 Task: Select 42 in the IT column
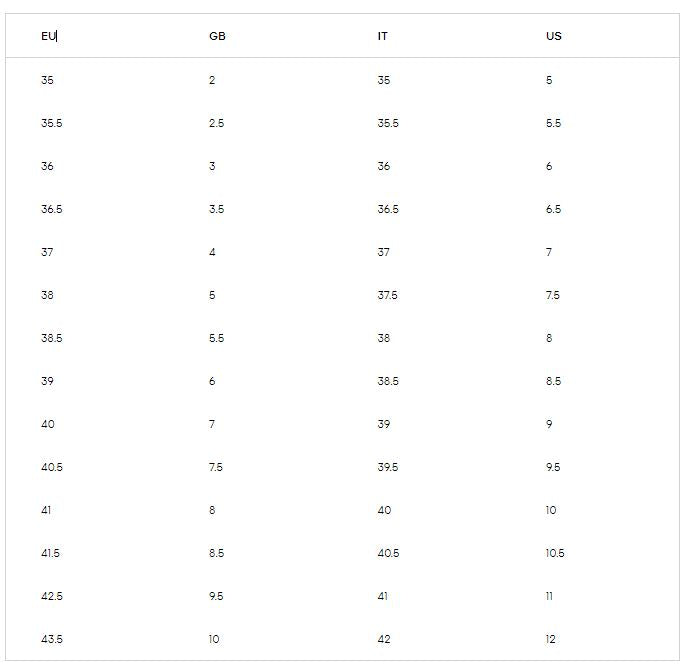pos(384,639)
